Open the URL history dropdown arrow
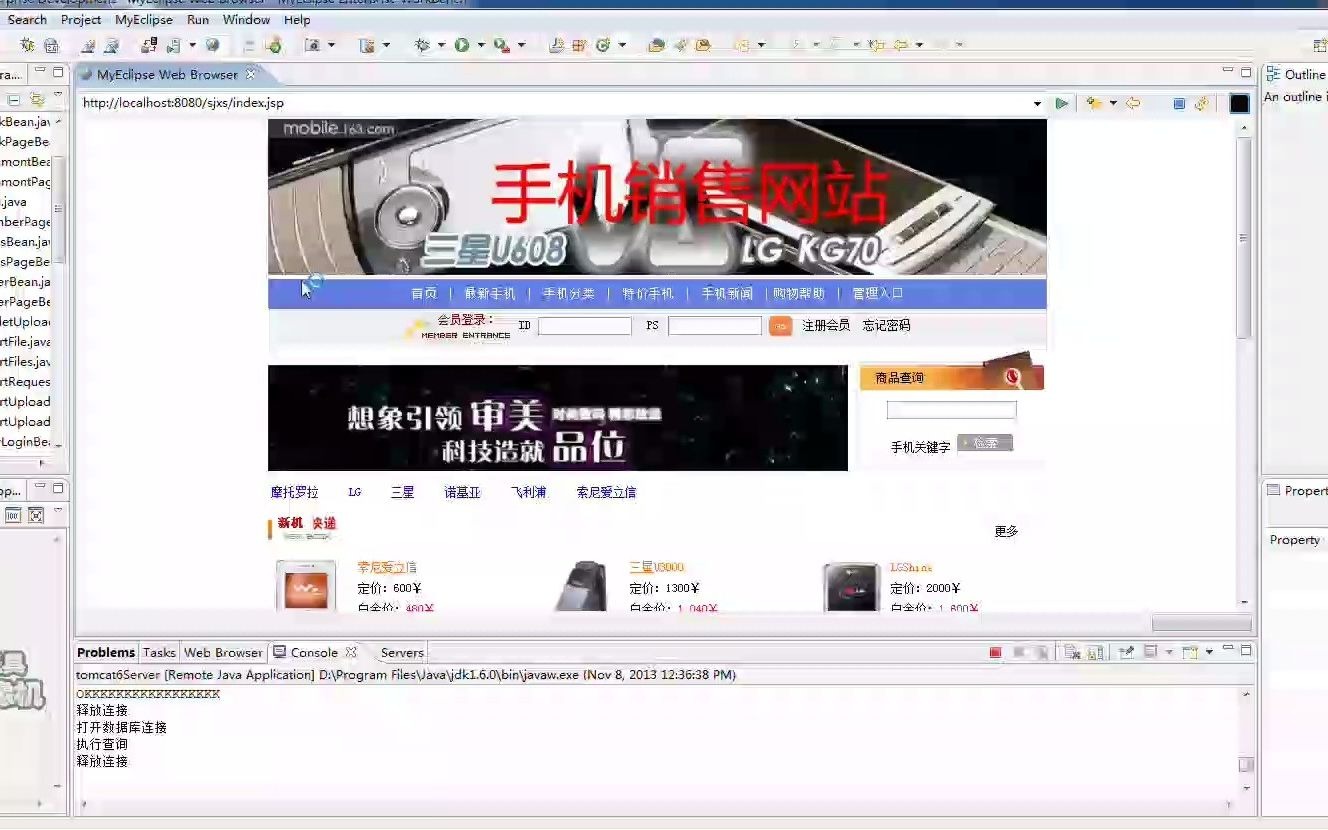This screenshot has width=1328, height=830. pyautogui.click(x=1037, y=103)
